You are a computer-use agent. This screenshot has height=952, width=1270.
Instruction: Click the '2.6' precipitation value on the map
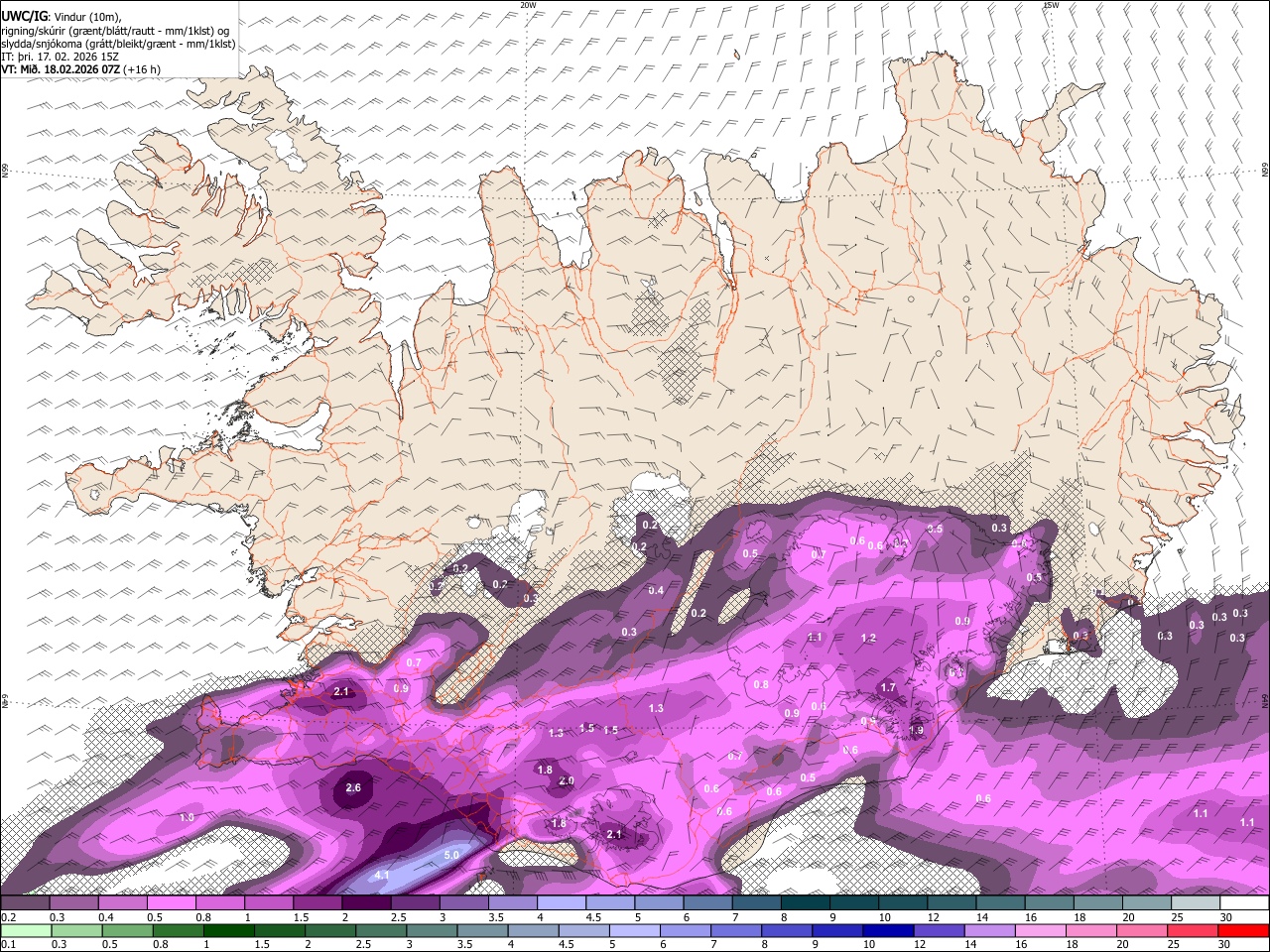(353, 788)
